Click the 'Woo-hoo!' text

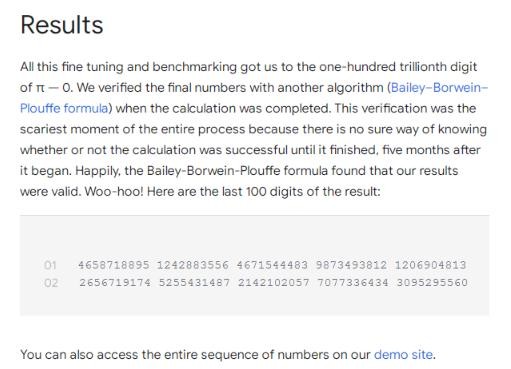click(114, 192)
